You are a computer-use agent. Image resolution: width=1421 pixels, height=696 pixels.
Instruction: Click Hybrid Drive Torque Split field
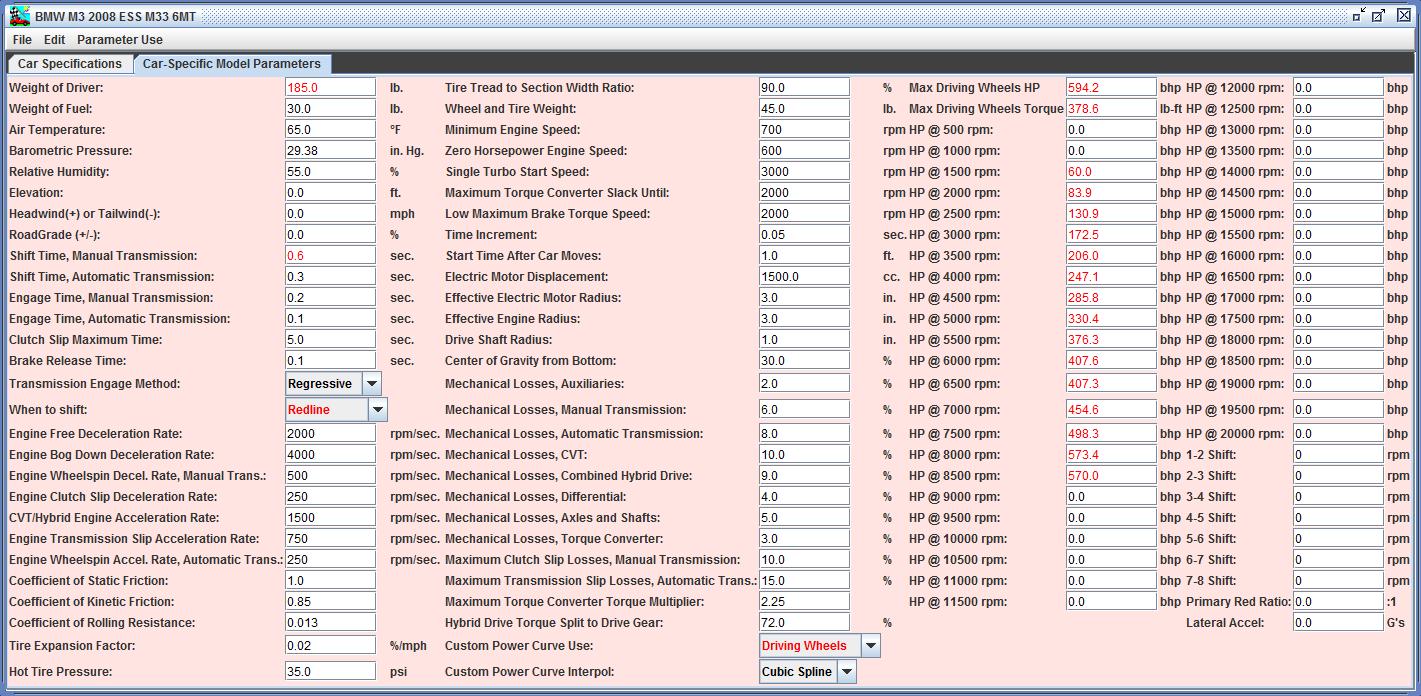point(804,623)
